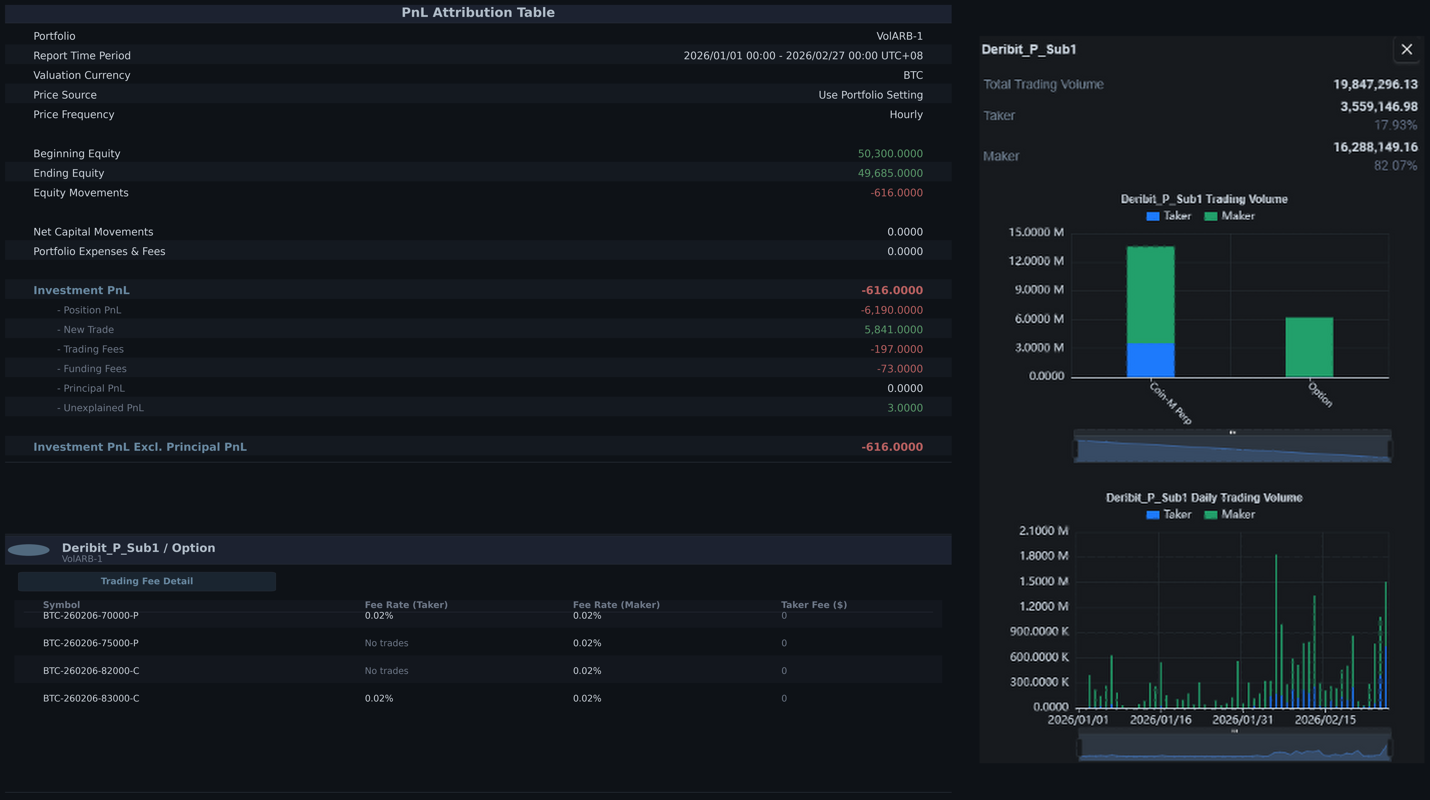Click the Report Time Period date range
Screen dimensions: 1430x800
[x=803, y=56]
